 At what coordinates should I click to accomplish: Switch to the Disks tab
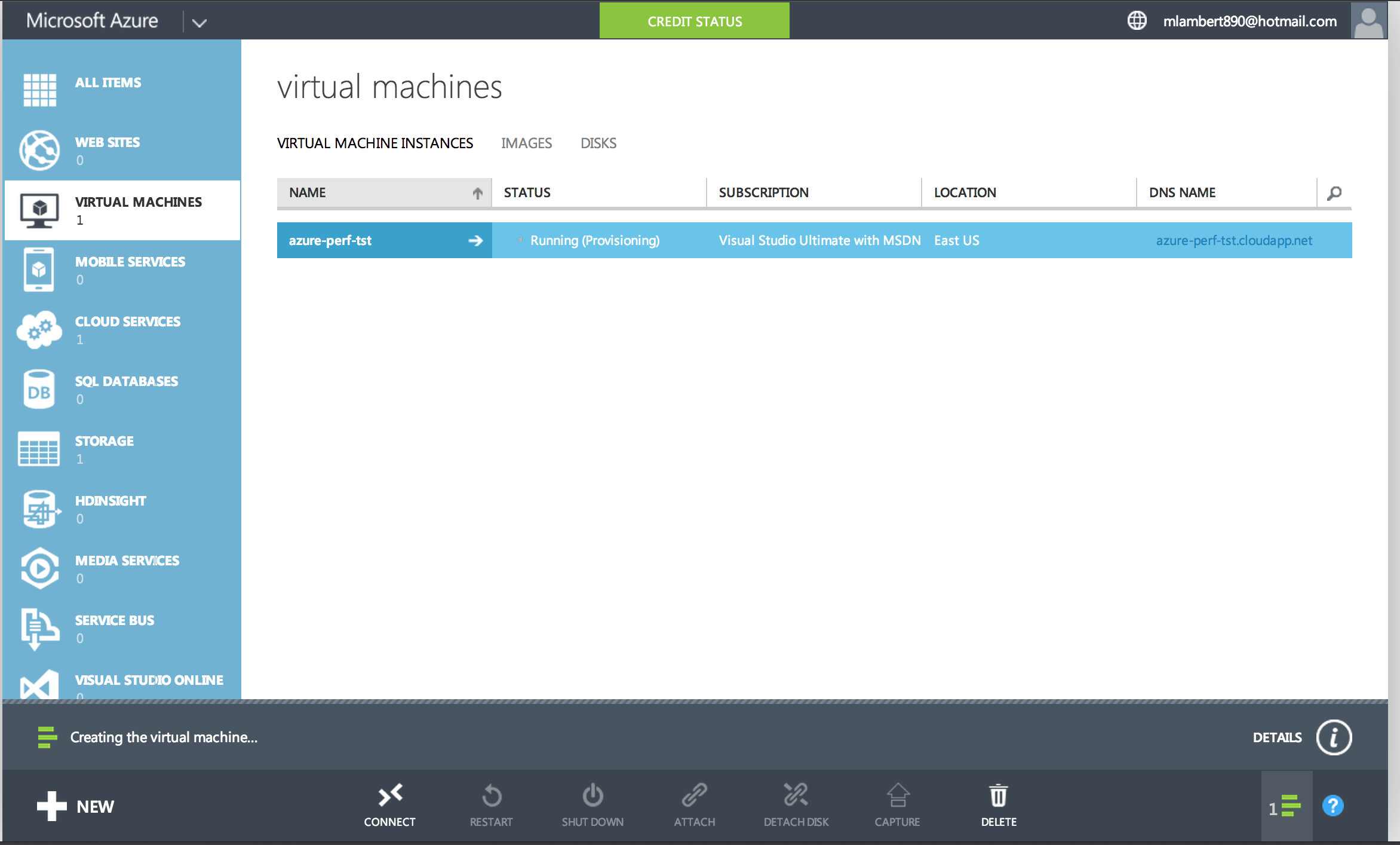[598, 143]
